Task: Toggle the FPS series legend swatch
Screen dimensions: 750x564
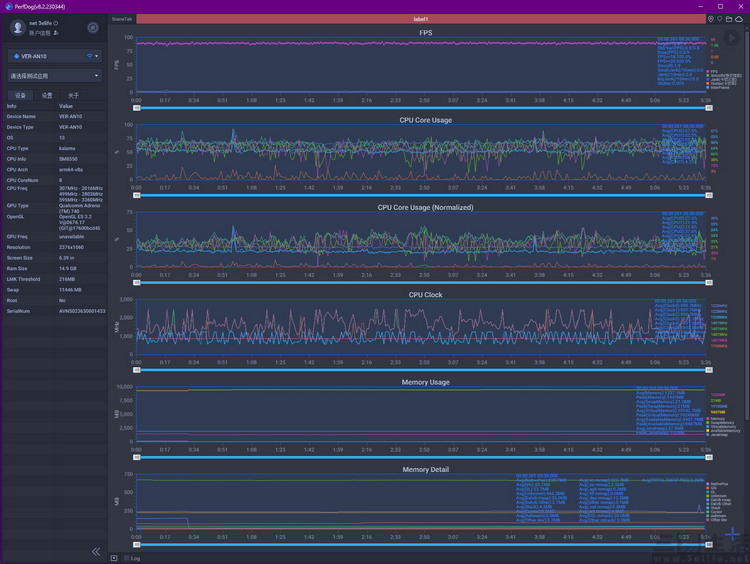Action: coord(708,71)
